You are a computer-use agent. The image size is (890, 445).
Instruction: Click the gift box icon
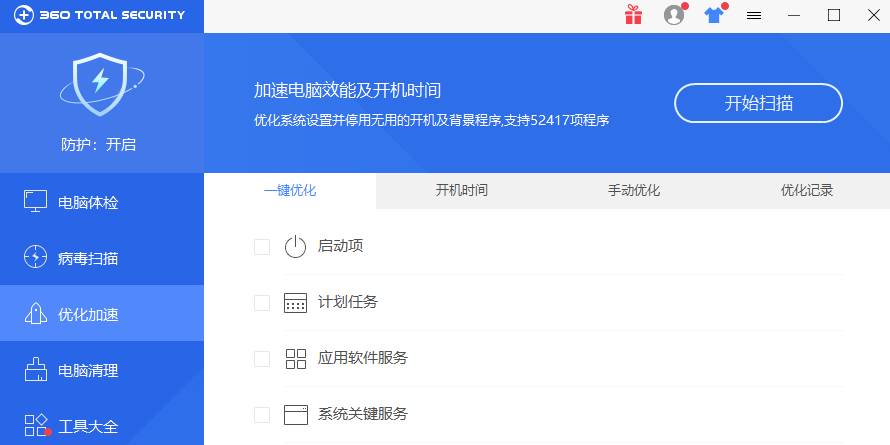coord(633,15)
